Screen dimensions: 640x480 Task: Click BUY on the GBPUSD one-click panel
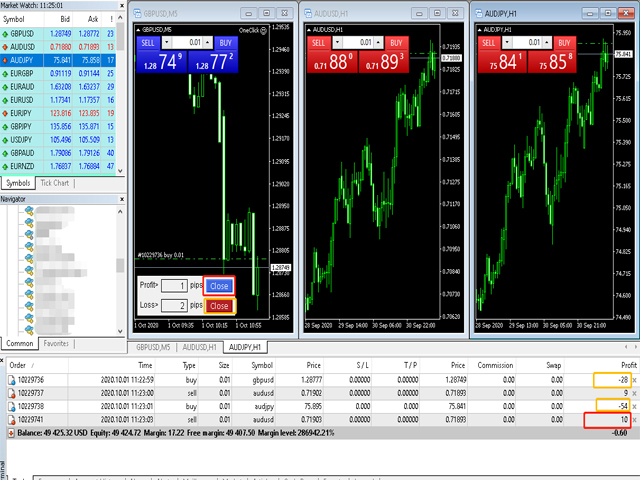[225, 43]
